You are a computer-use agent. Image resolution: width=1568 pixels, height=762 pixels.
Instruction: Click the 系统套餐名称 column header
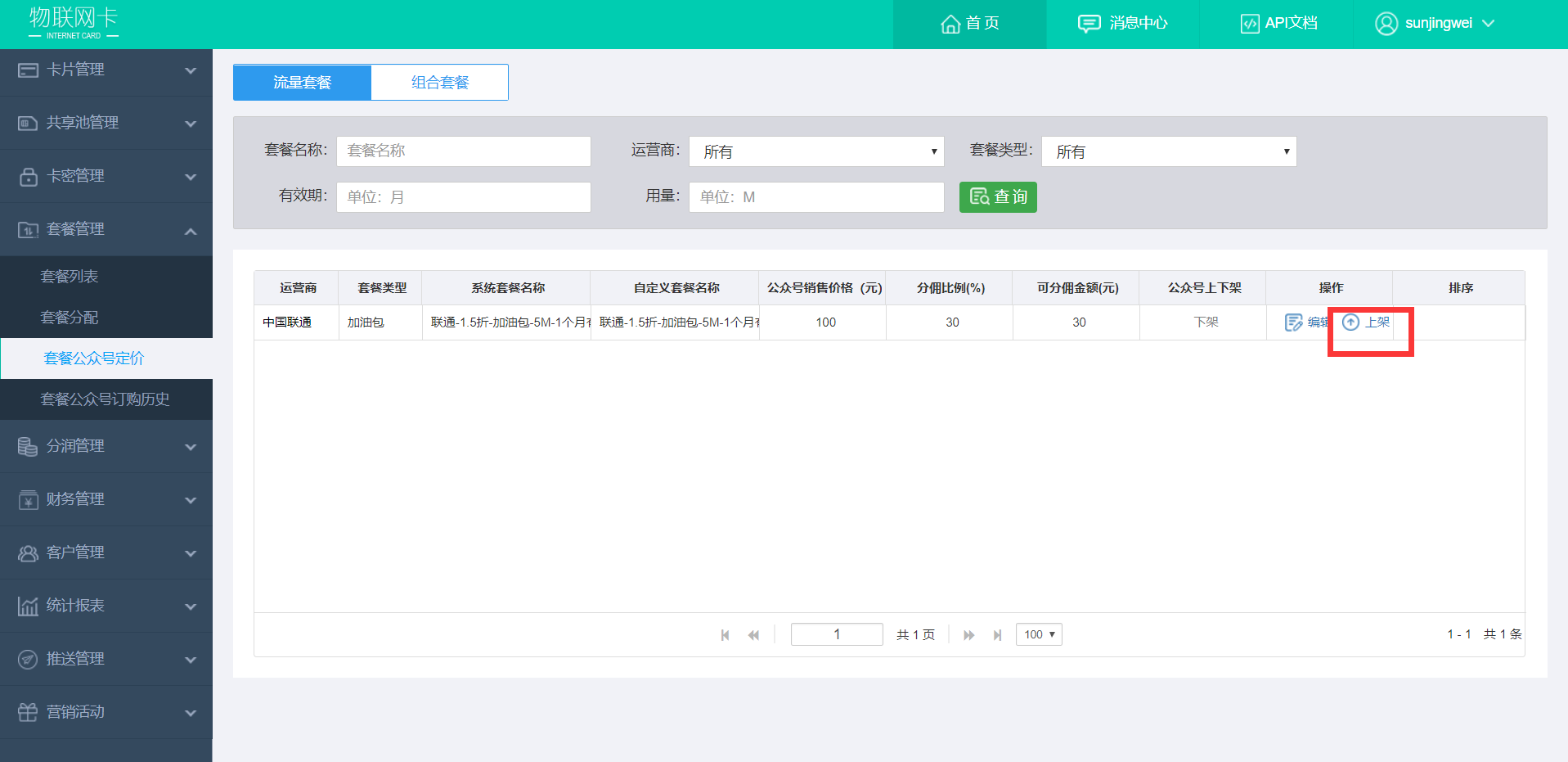point(508,288)
